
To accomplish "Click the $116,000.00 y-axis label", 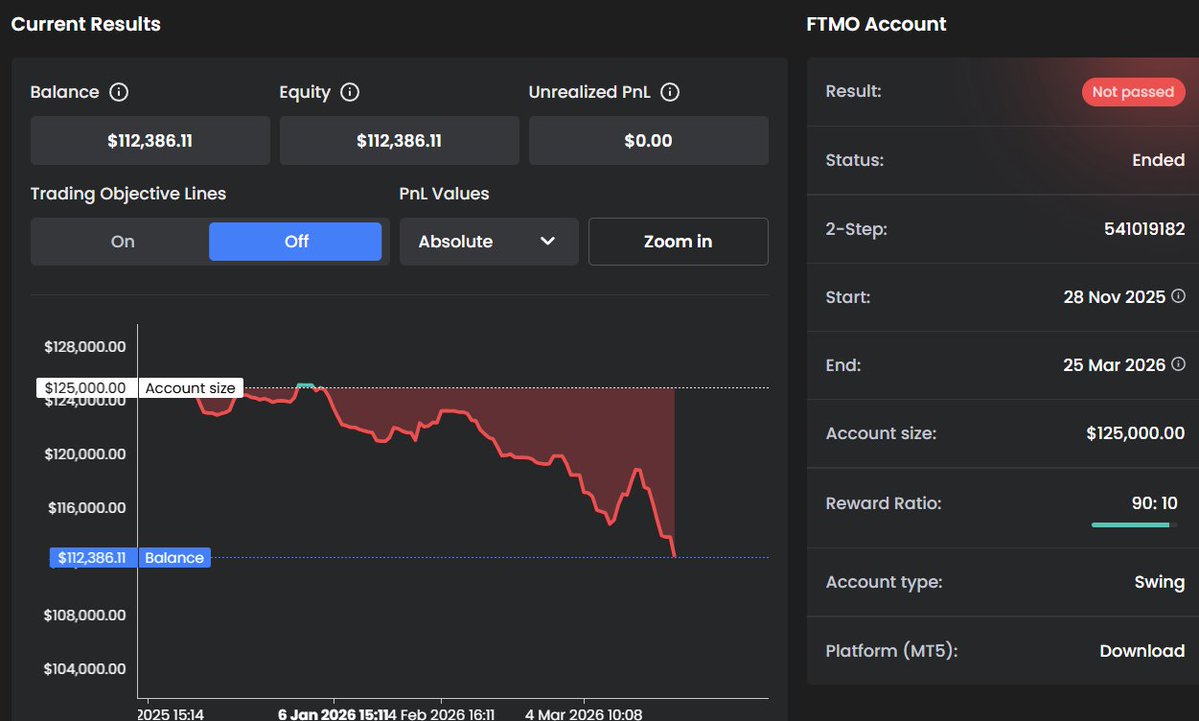I will click(86, 507).
